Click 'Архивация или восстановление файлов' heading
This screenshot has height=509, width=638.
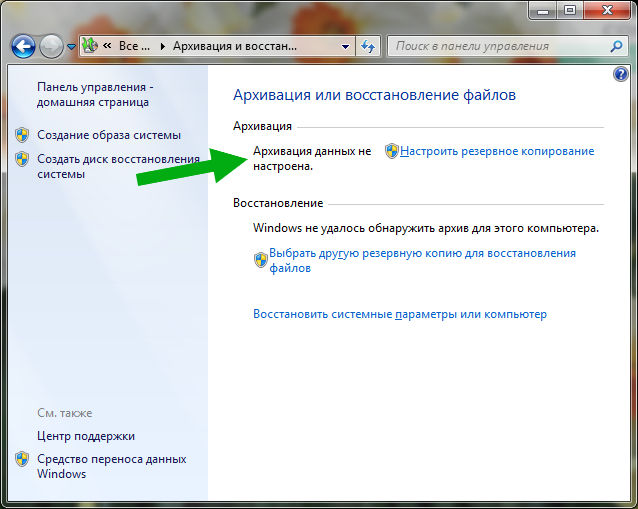(374, 95)
